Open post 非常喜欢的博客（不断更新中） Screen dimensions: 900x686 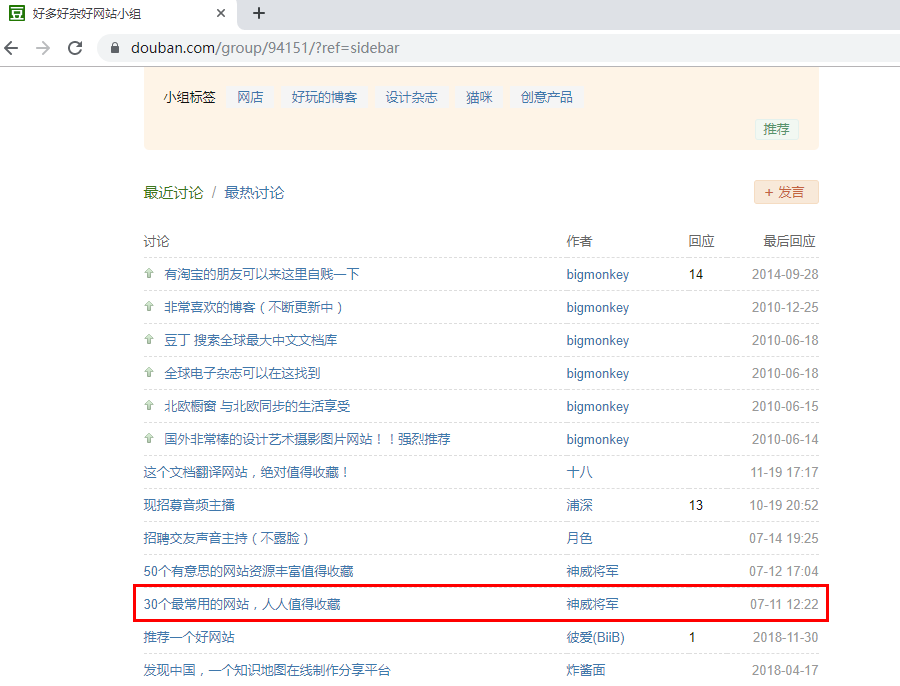pos(254,308)
